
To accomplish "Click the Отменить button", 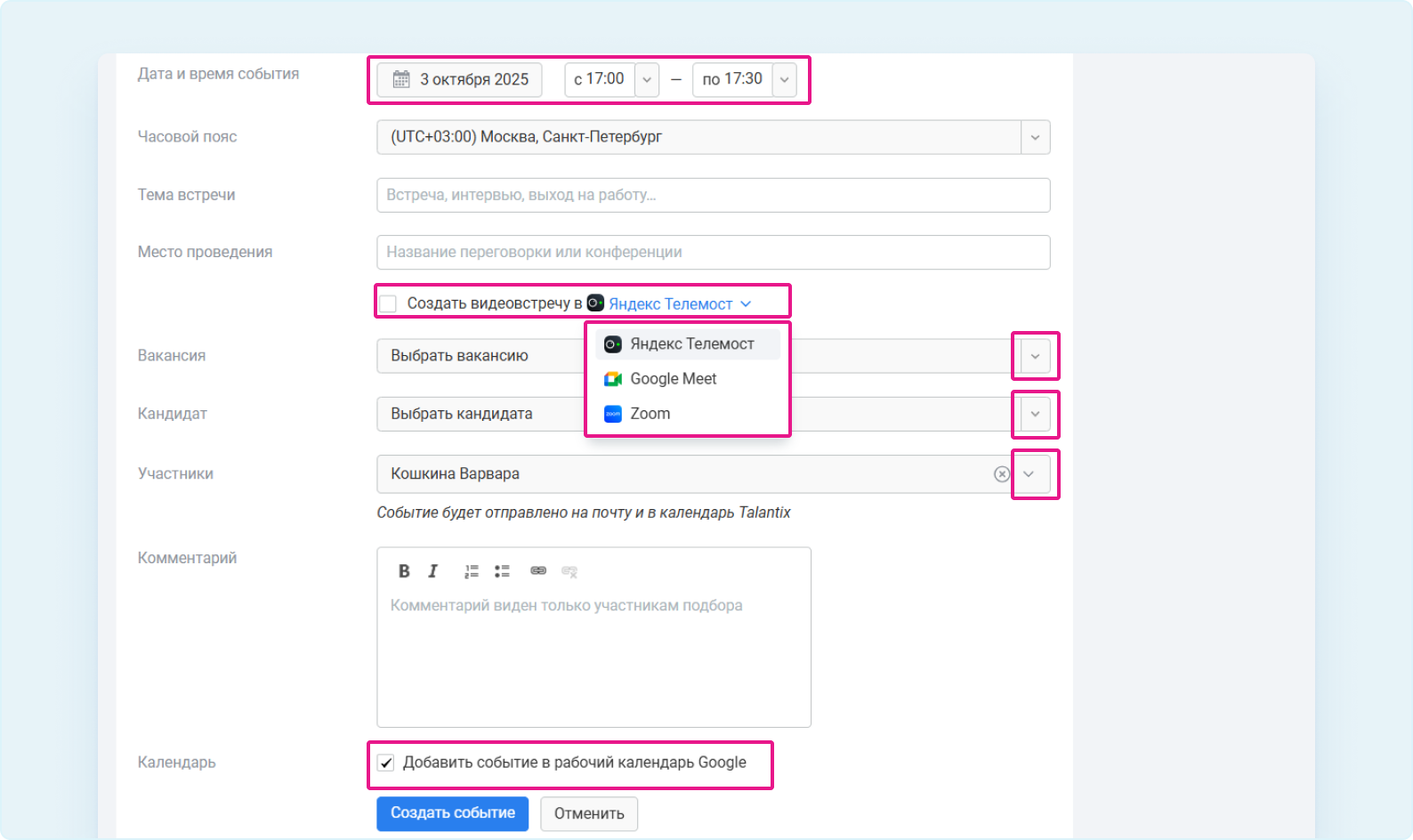I will (589, 813).
